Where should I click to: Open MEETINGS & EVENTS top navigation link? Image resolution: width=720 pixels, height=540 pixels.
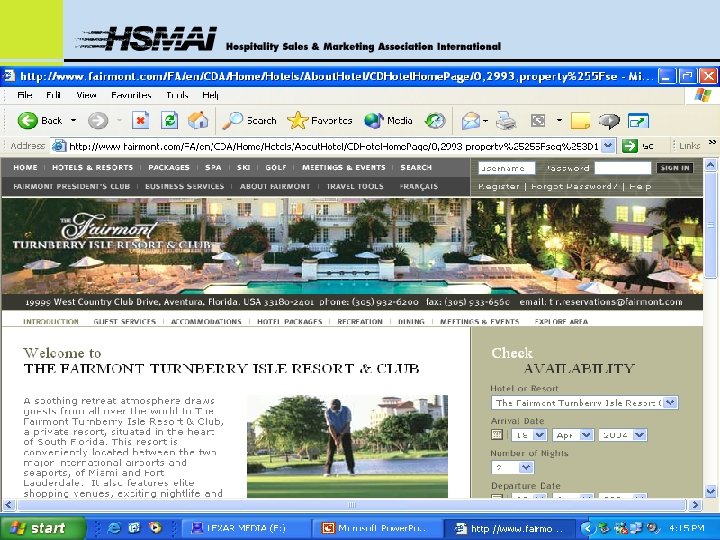pos(343,168)
